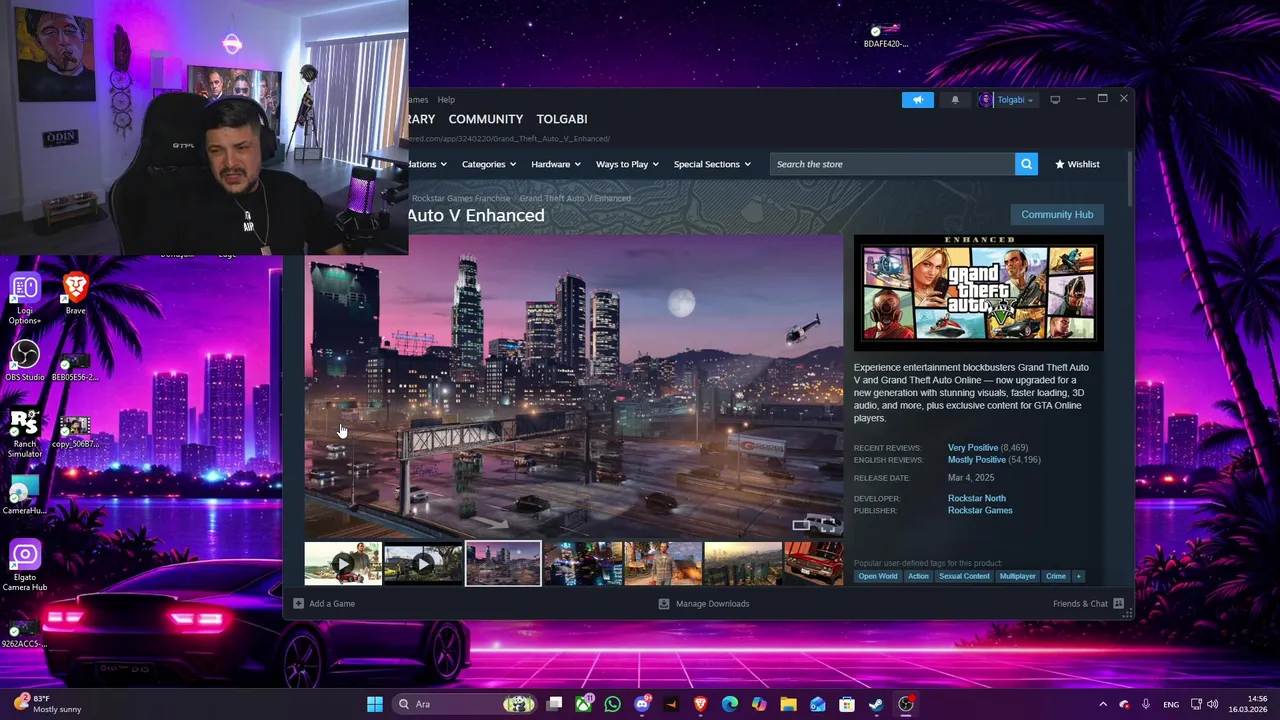
Task: Open Discord from the taskbar
Action: 642,704
